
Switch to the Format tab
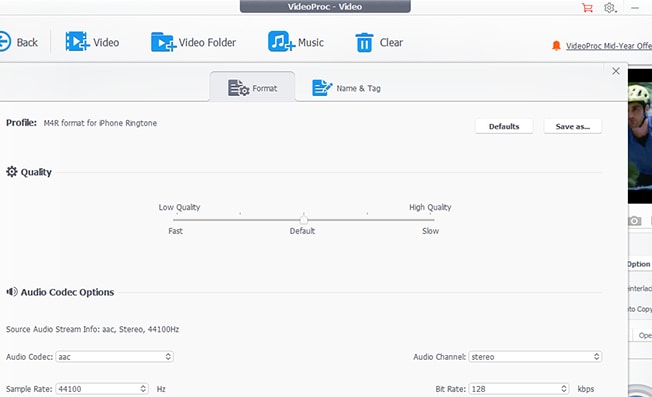(253, 87)
